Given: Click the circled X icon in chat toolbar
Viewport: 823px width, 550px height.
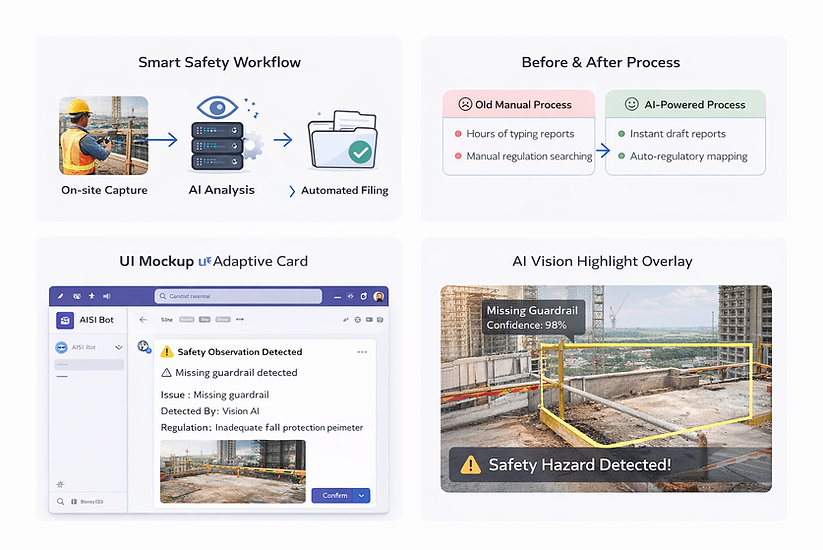Looking at the screenshot, I should pyautogui.click(x=357, y=319).
